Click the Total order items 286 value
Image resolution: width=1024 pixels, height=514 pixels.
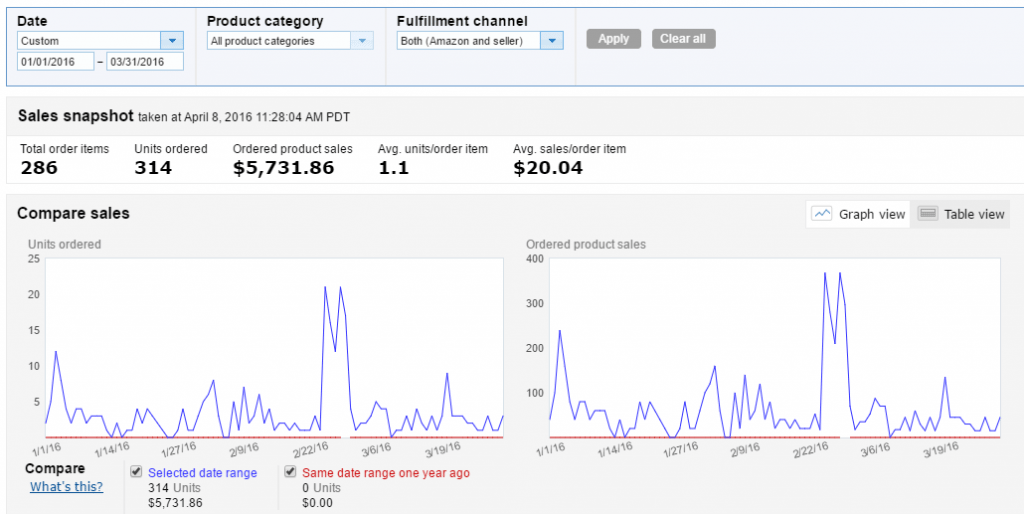(39, 168)
